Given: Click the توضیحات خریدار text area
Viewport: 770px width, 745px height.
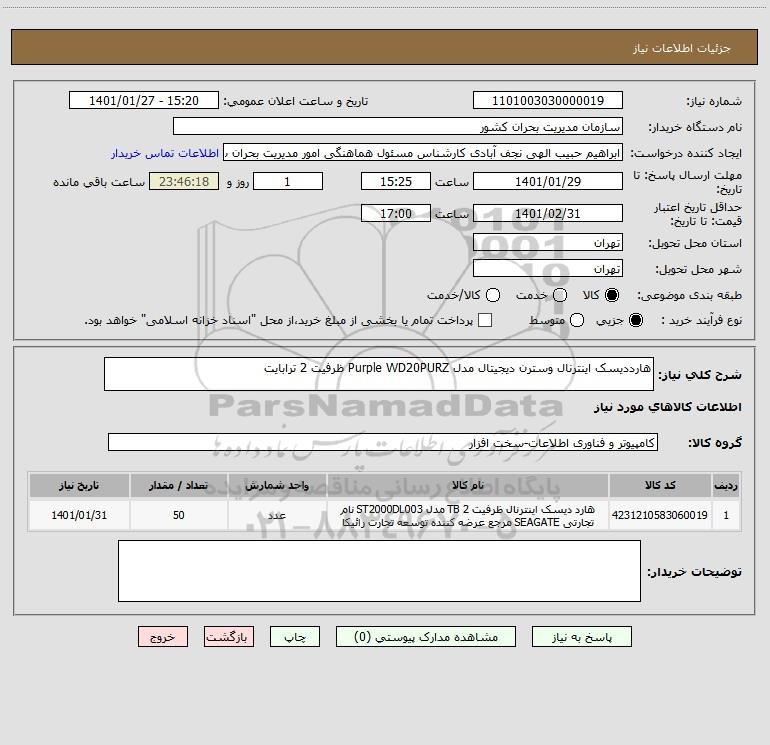Looking at the screenshot, I should (x=379, y=571).
